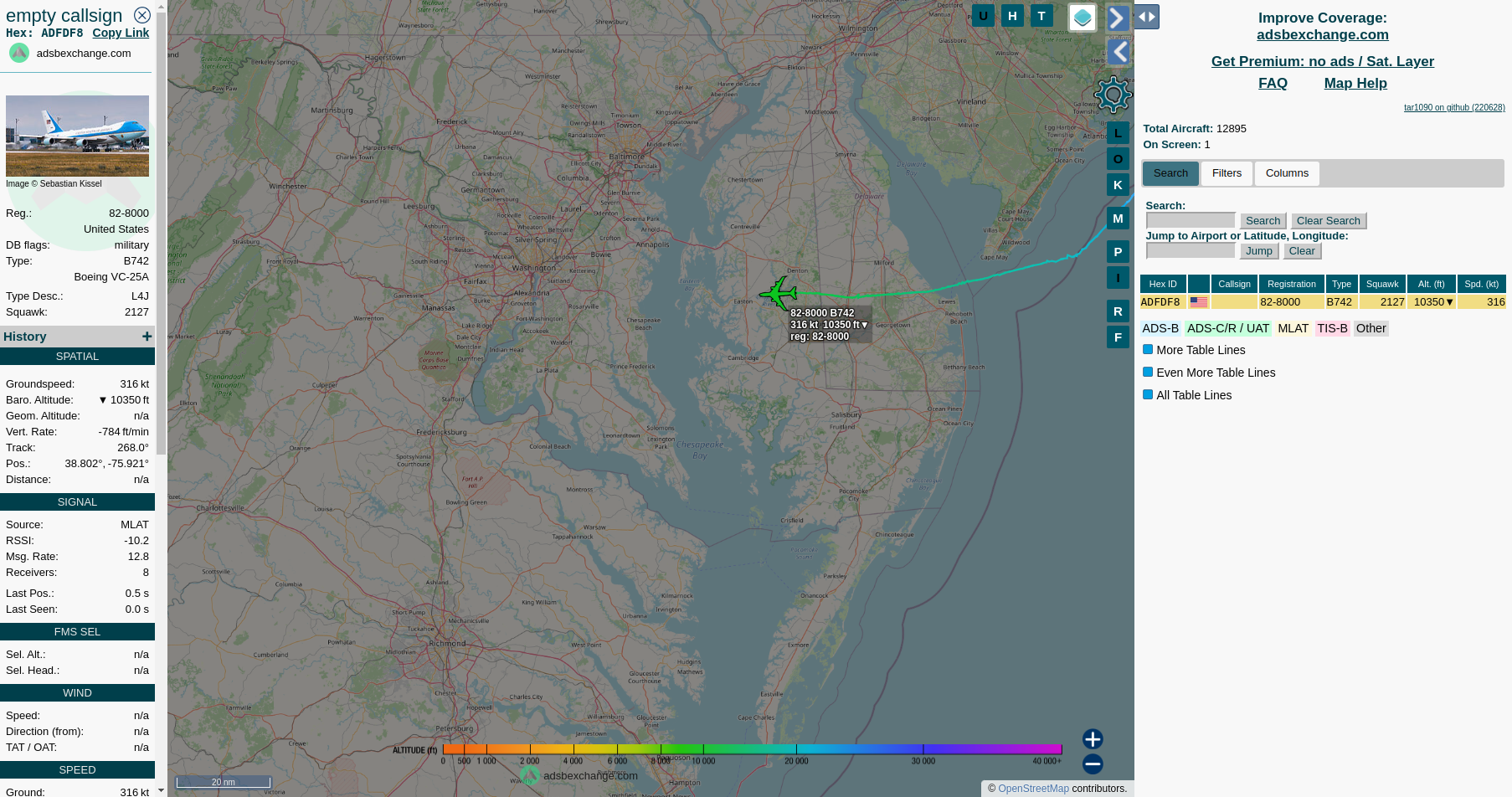Sort table by Hex ID column
The image size is (1512, 797).
pyautogui.click(x=1162, y=285)
